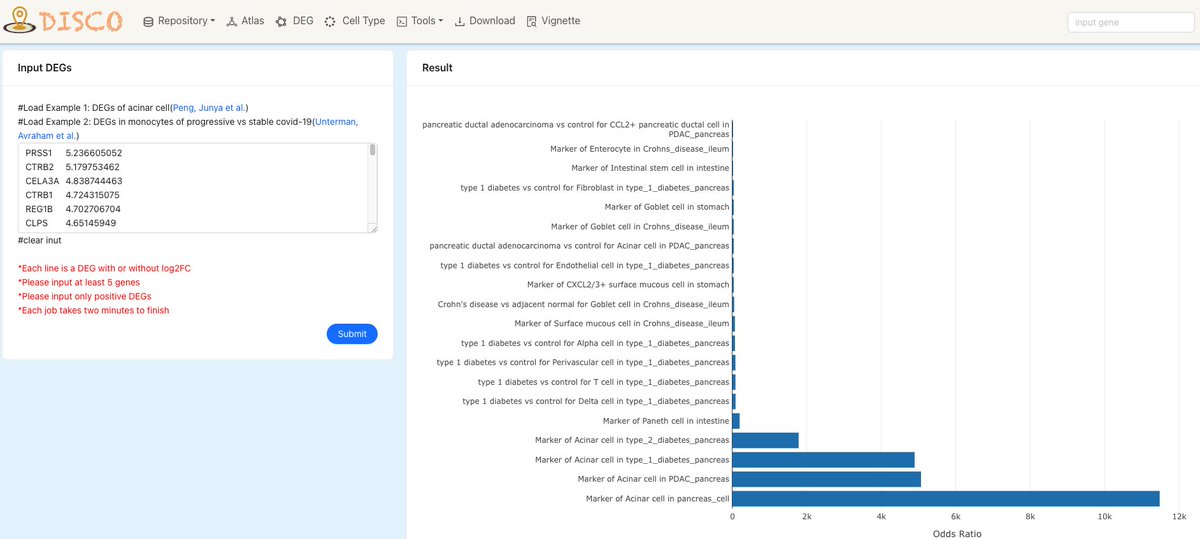The height and width of the screenshot is (539, 1200).
Task: Click the Marker of Goblet cell in stomach label
Action: [666, 207]
